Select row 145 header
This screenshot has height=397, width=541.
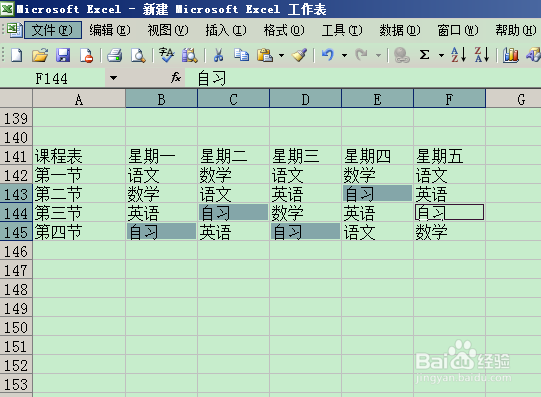16,232
